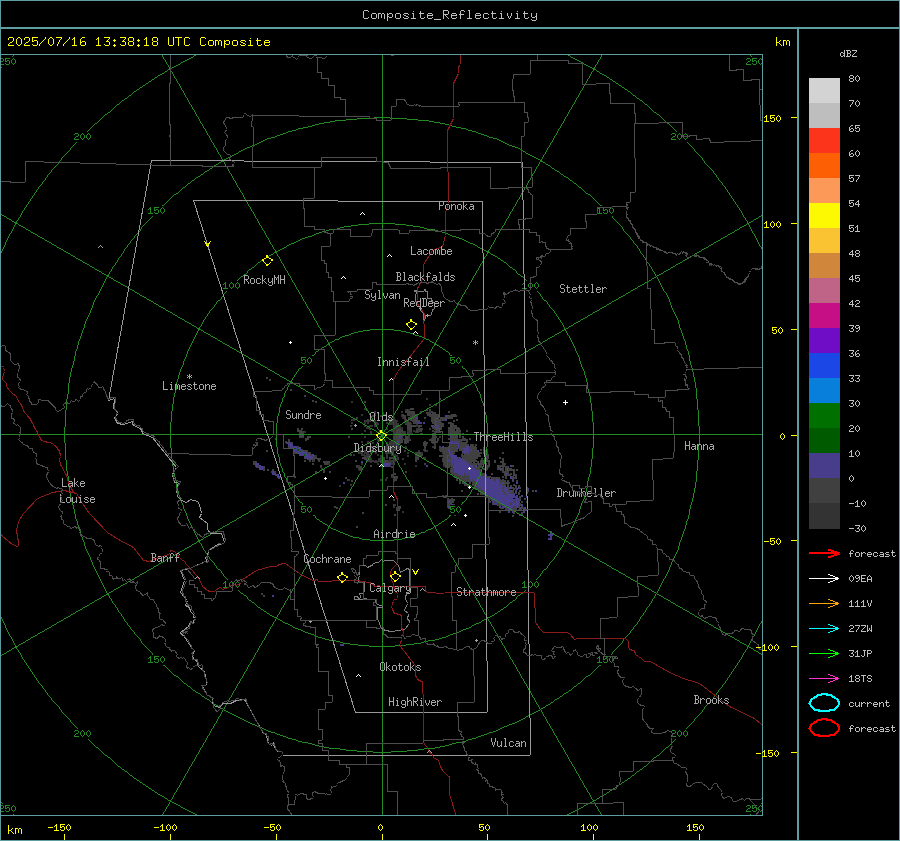Viewport: 900px width, 841px height.
Task: Select the 20 dBZ green color swatch
Action: click(824, 440)
